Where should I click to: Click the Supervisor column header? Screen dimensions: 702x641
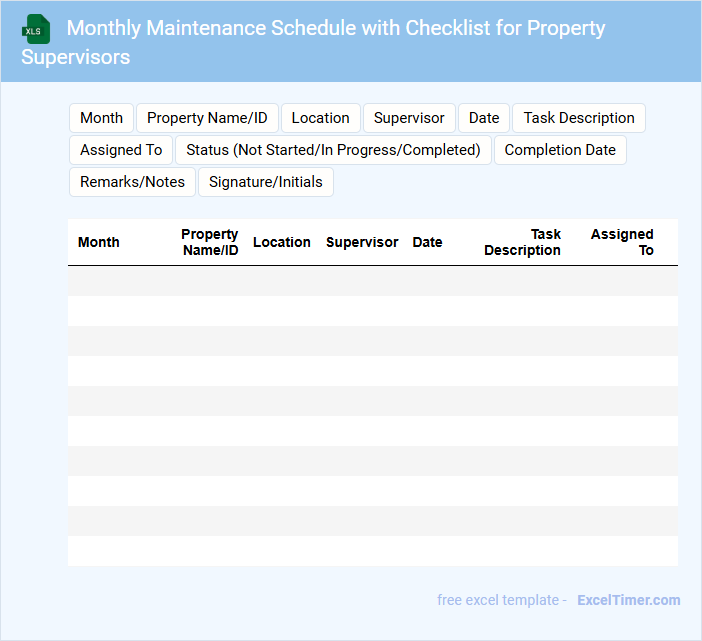tap(362, 242)
